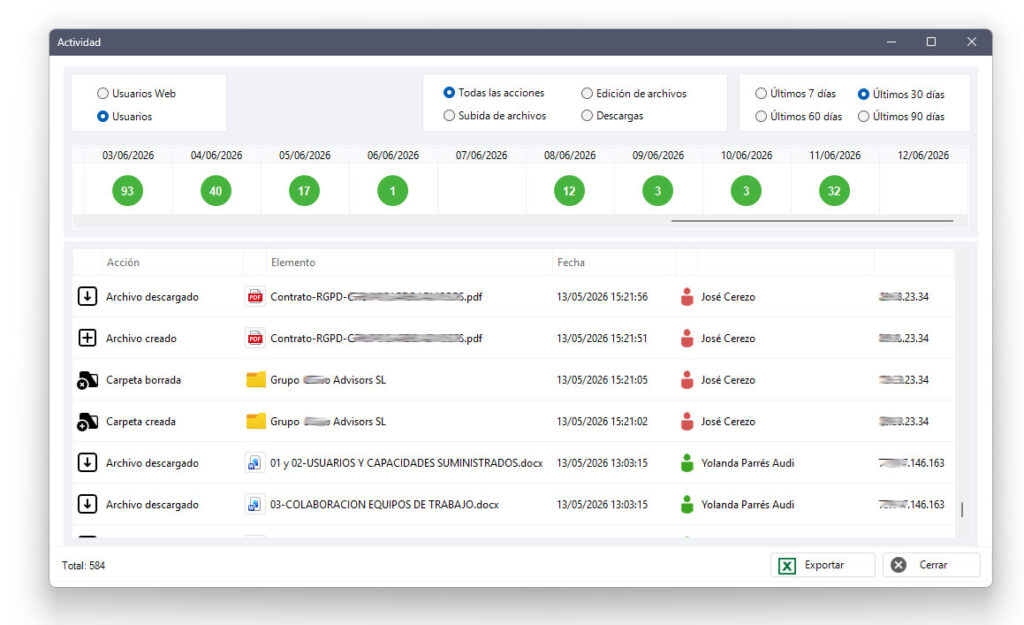Click the 12/06/2026 date header
The height and width of the screenshot is (625, 1024).
[x=923, y=155]
